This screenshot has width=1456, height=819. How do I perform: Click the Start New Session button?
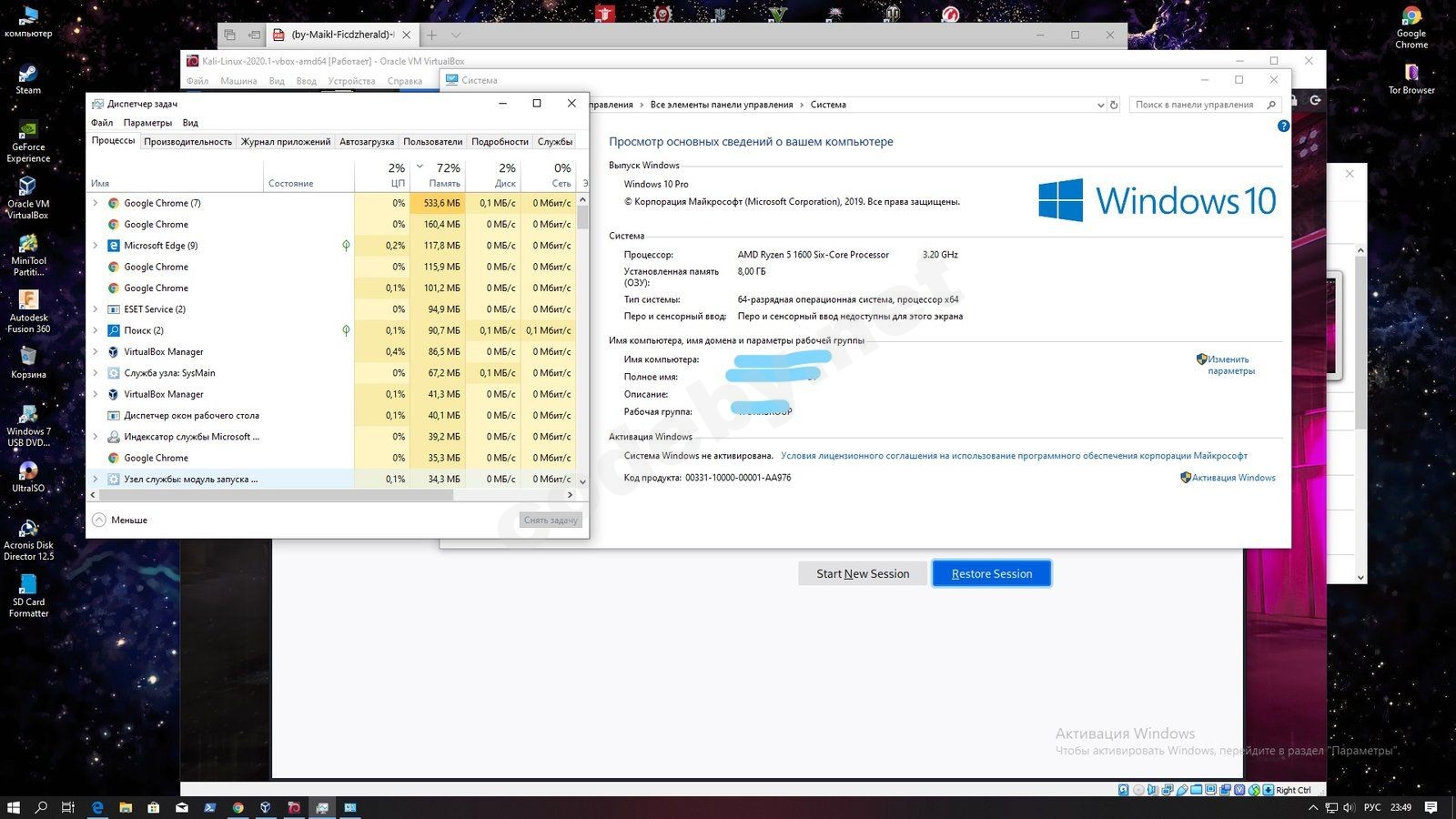point(862,573)
